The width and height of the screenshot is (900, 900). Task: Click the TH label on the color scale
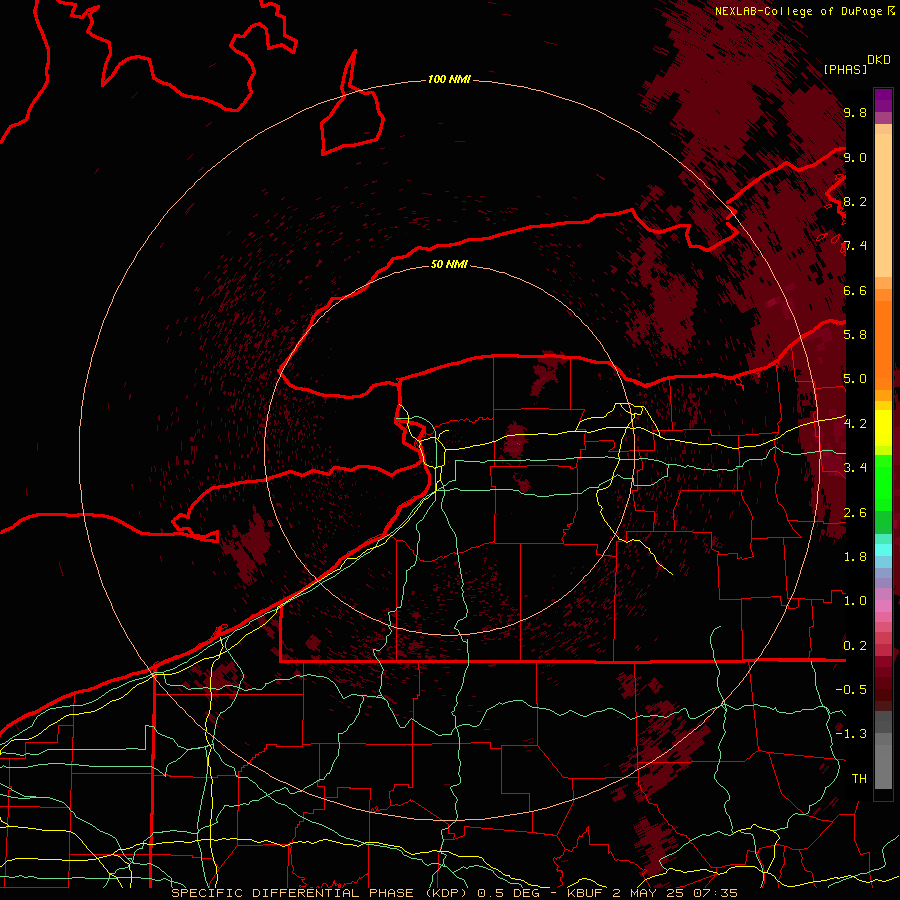(859, 779)
